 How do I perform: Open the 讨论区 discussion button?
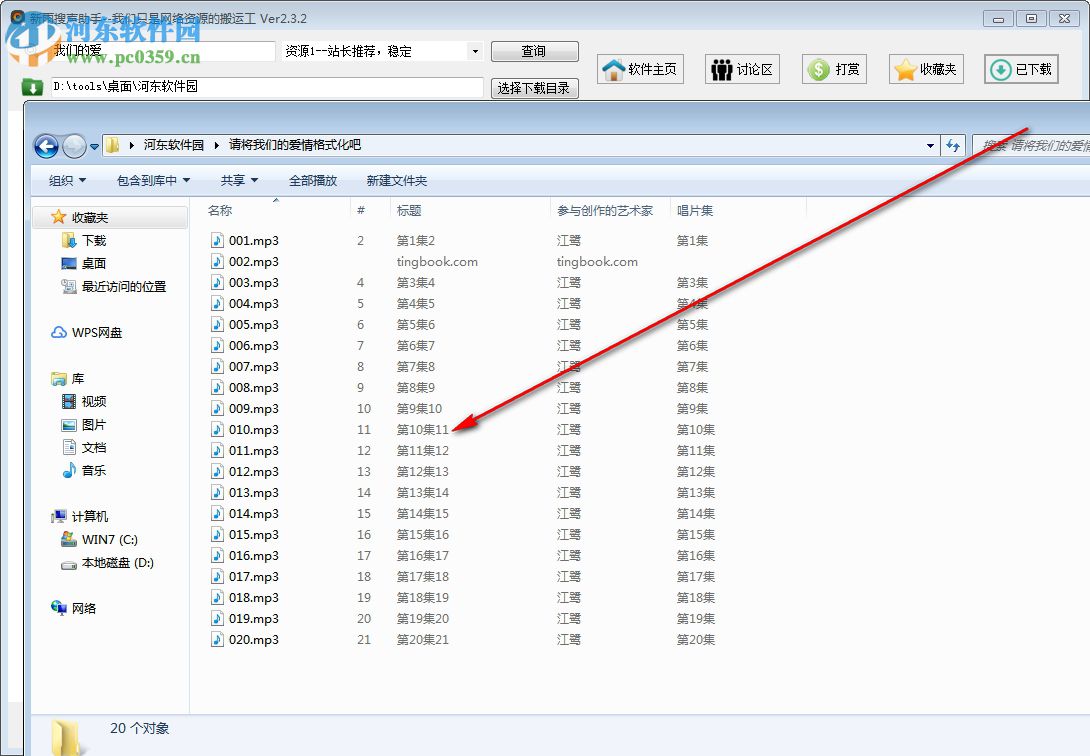click(742, 69)
